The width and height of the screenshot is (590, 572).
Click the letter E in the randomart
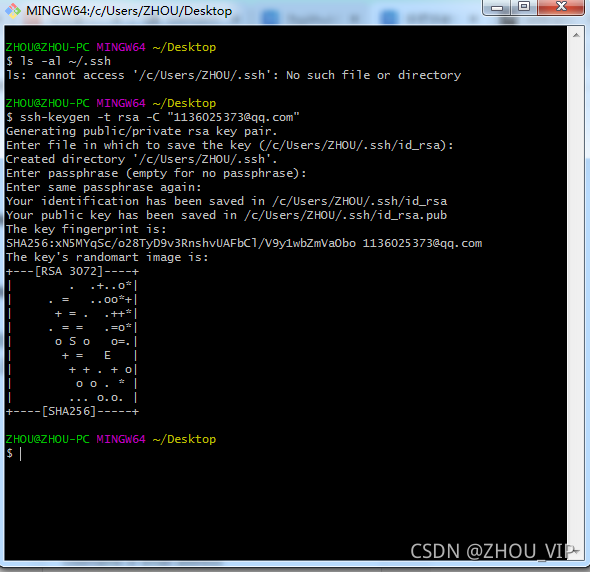click(108, 355)
